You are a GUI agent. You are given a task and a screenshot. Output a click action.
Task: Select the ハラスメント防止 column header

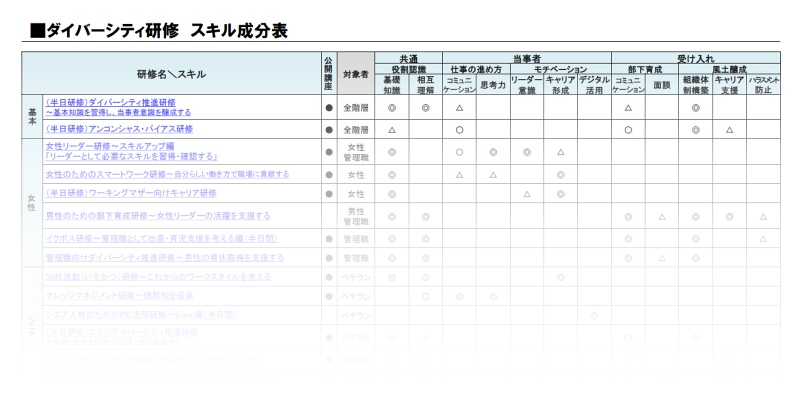(x=763, y=85)
